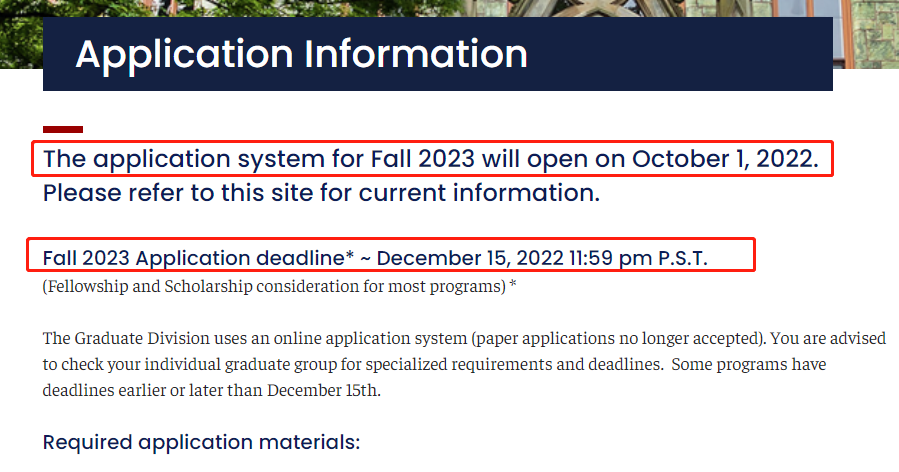Click the red accent bar above the headline
Image resolution: width=899 pixels, height=472 pixels.
pyautogui.click(x=63, y=129)
